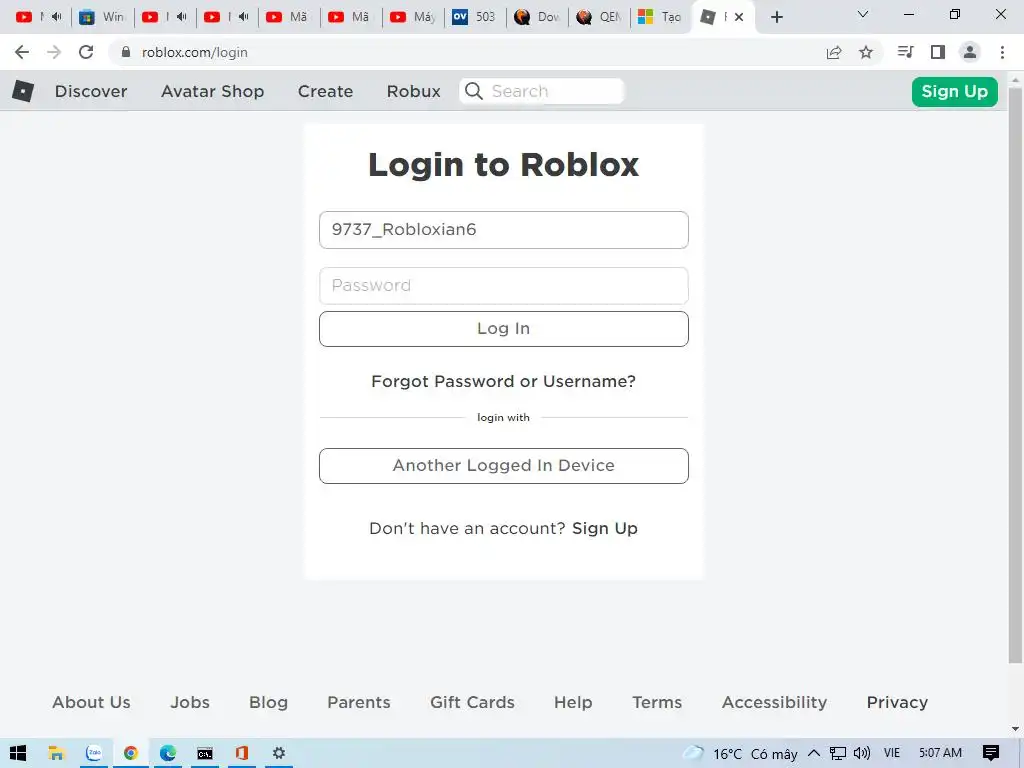Open the media control icon
Viewport: 1024px width, 768px height.
coord(905,52)
